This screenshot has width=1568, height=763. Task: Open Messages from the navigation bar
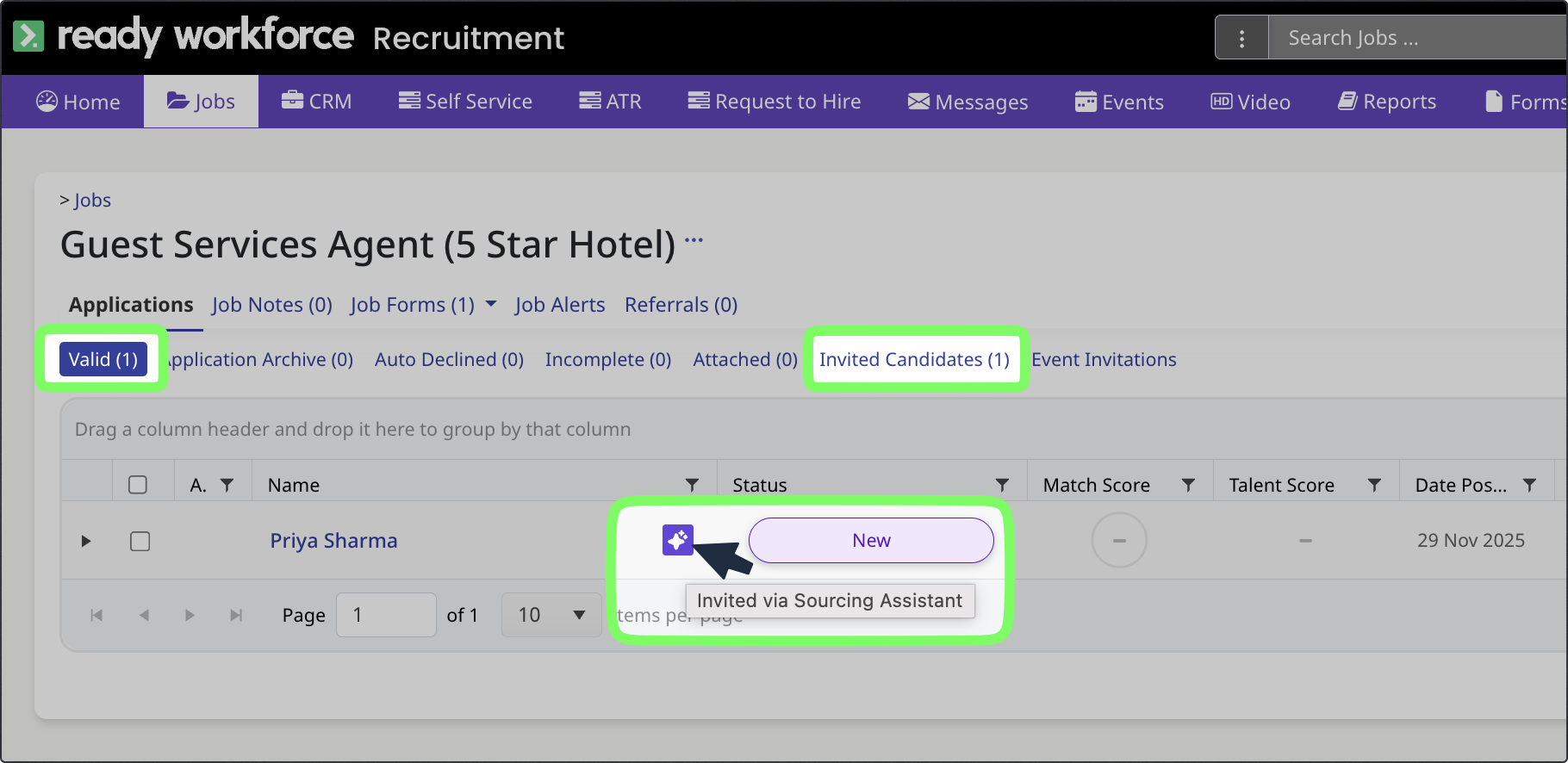968,102
